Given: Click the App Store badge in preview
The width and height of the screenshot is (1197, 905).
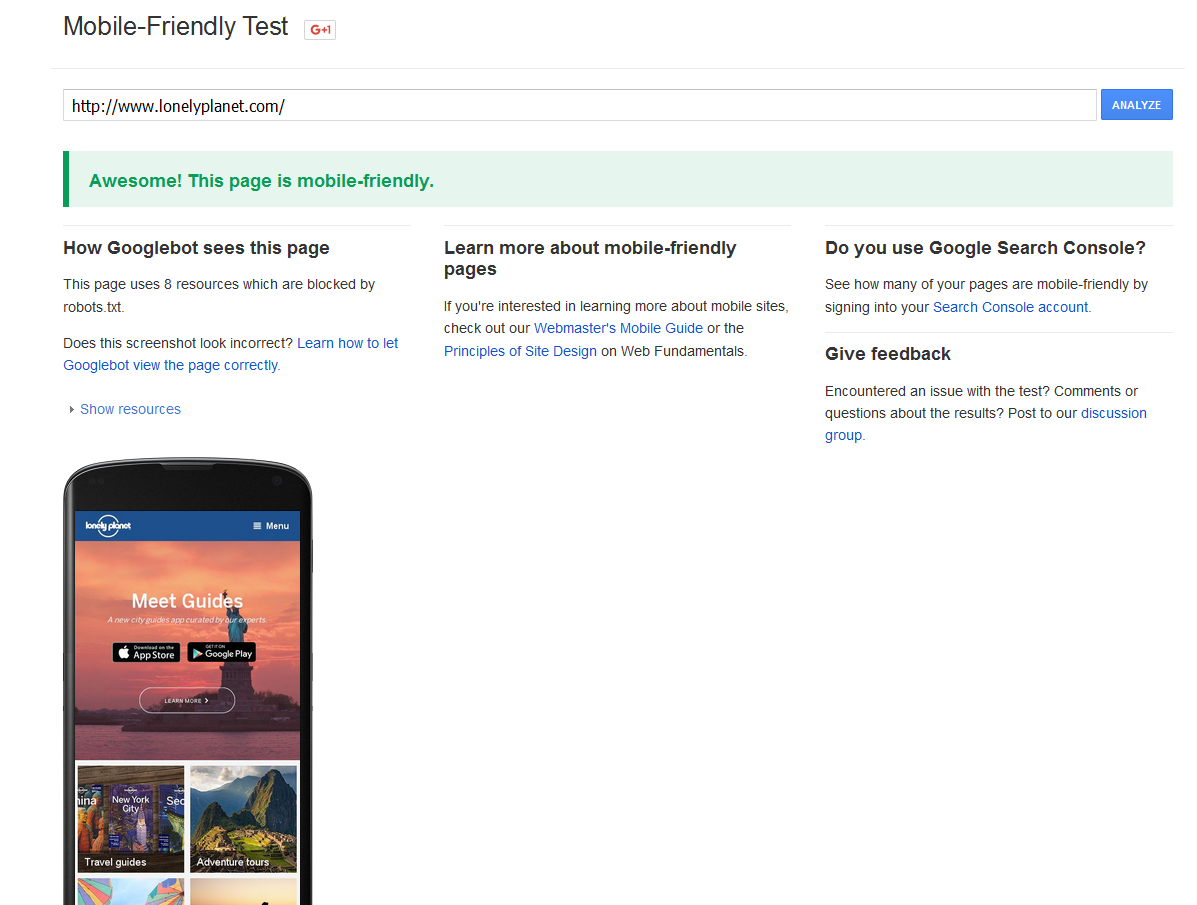Looking at the screenshot, I should click(147, 652).
